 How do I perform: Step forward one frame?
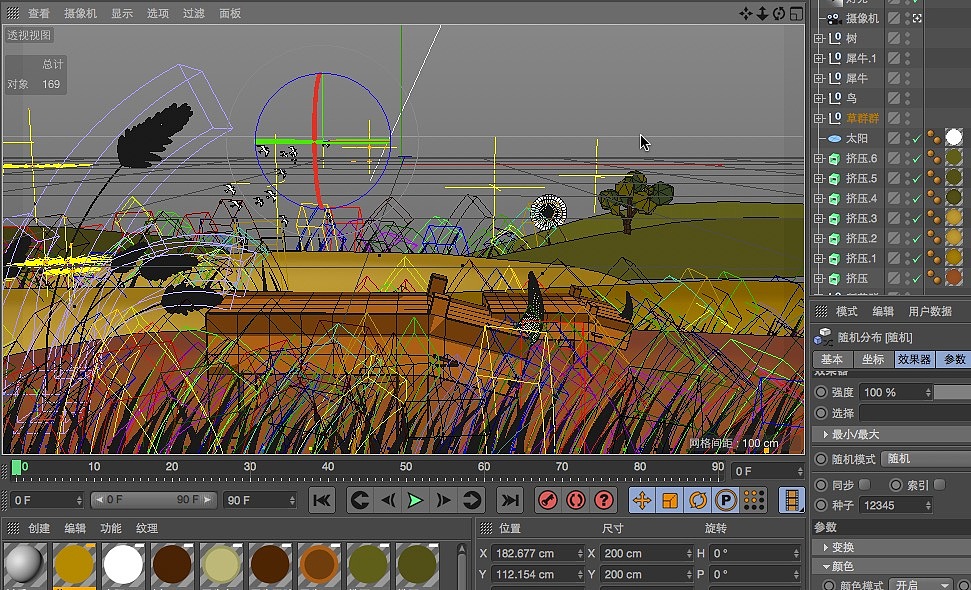(x=443, y=500)
